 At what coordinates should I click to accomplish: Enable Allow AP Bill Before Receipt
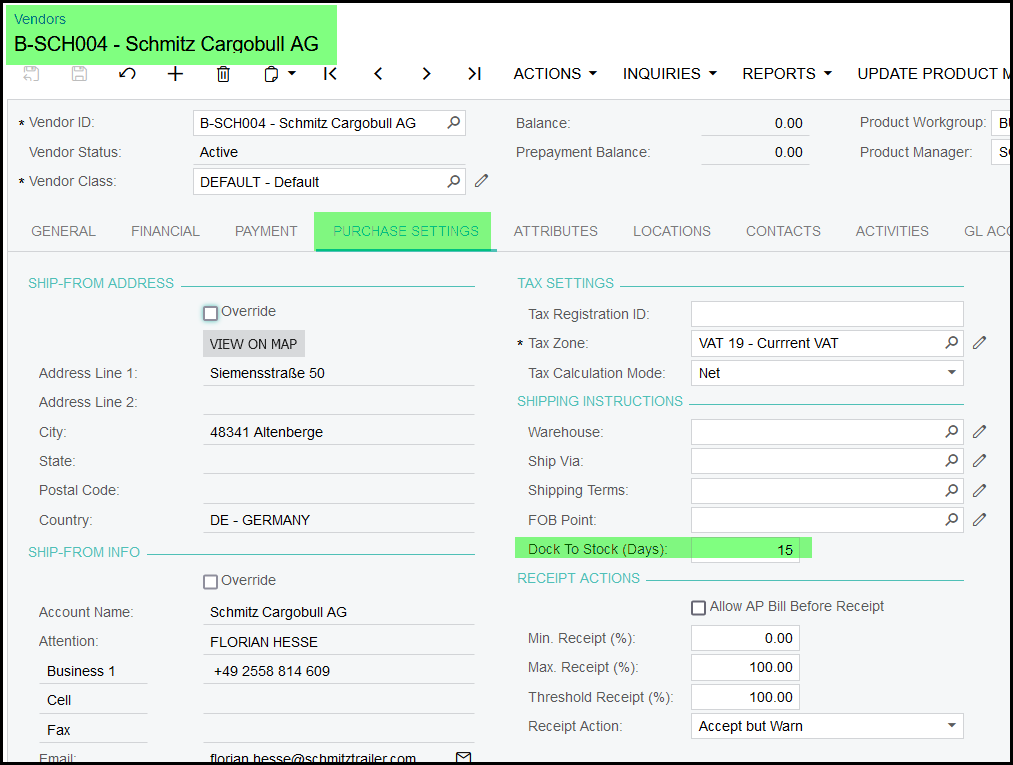(x=699, y=608)
